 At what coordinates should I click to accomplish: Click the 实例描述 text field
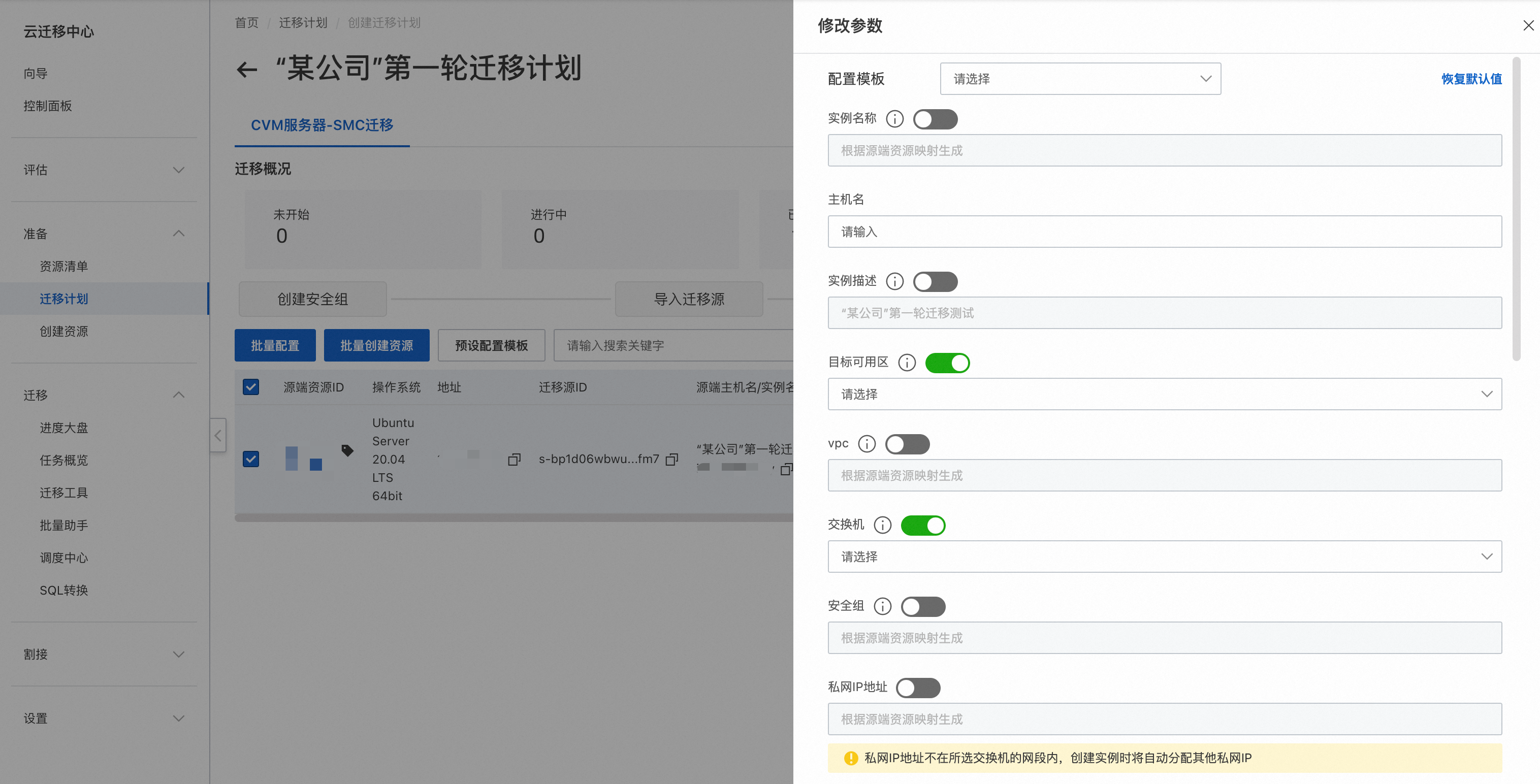pyautogui.click(x=1165, y=312)
